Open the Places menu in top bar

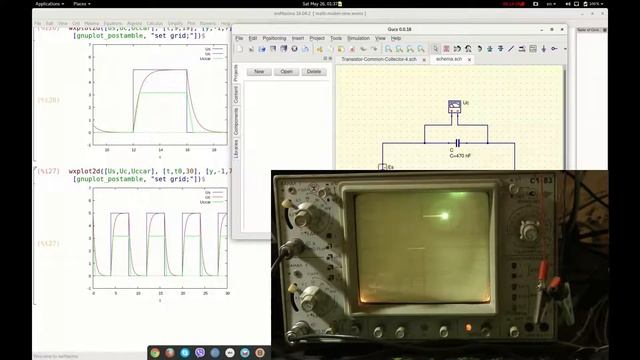[82, 4]
